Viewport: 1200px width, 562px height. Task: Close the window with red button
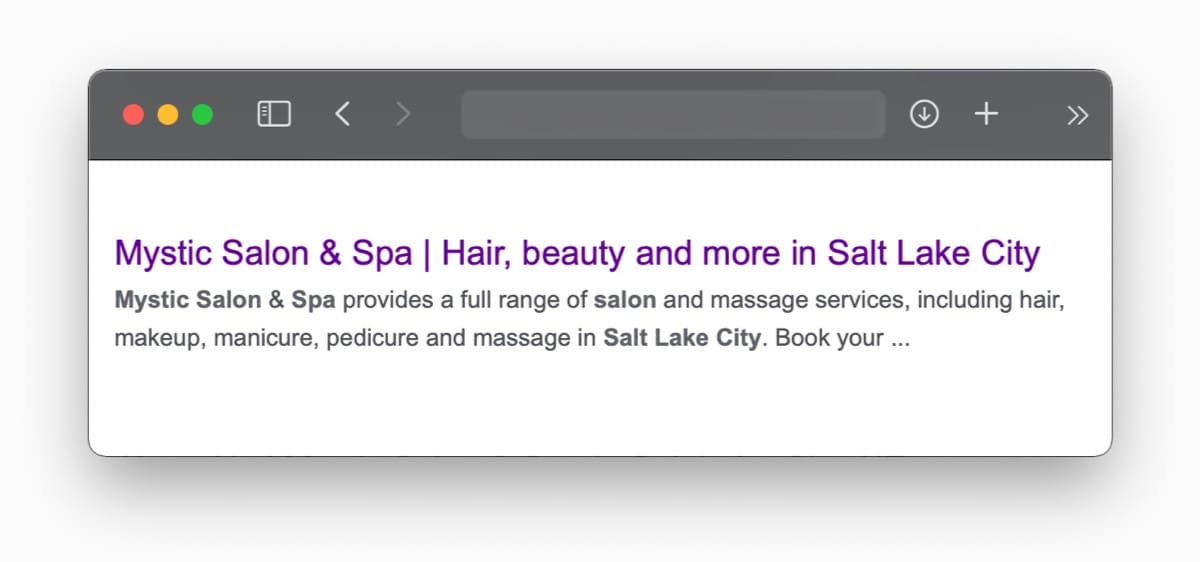click(133, 114)
